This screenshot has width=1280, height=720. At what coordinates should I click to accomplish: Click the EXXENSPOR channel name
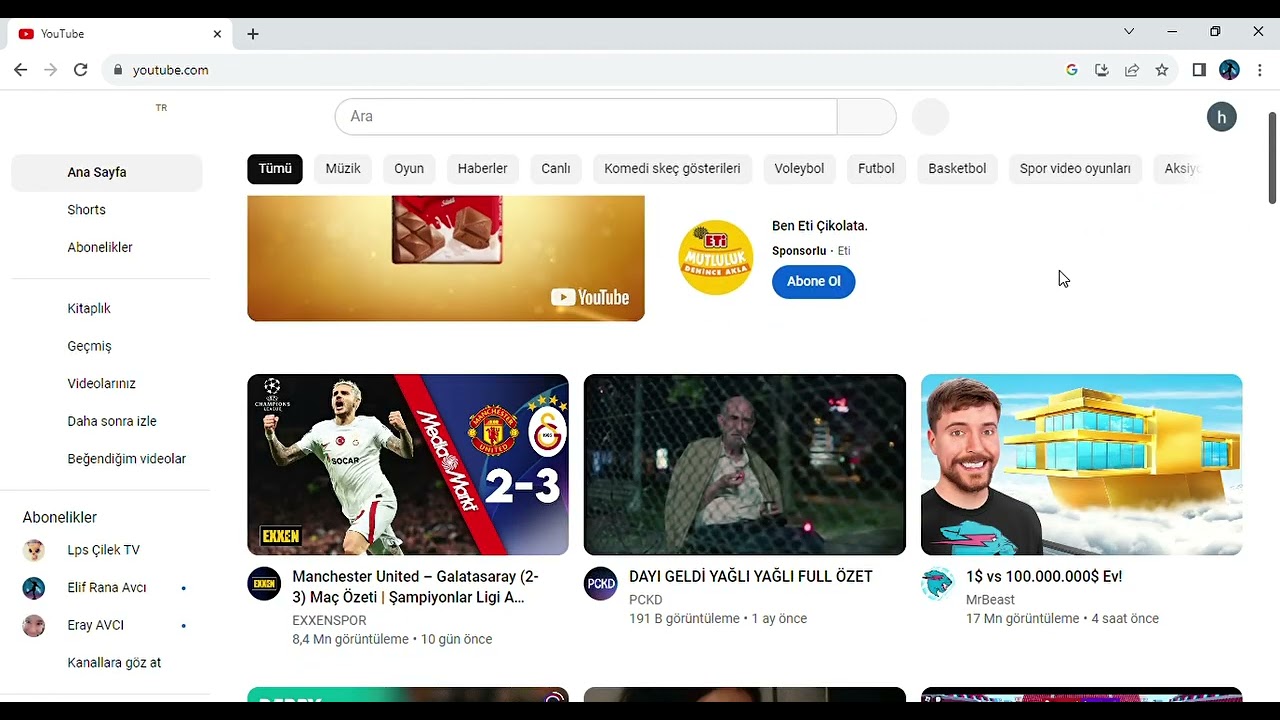coord(329,620)
